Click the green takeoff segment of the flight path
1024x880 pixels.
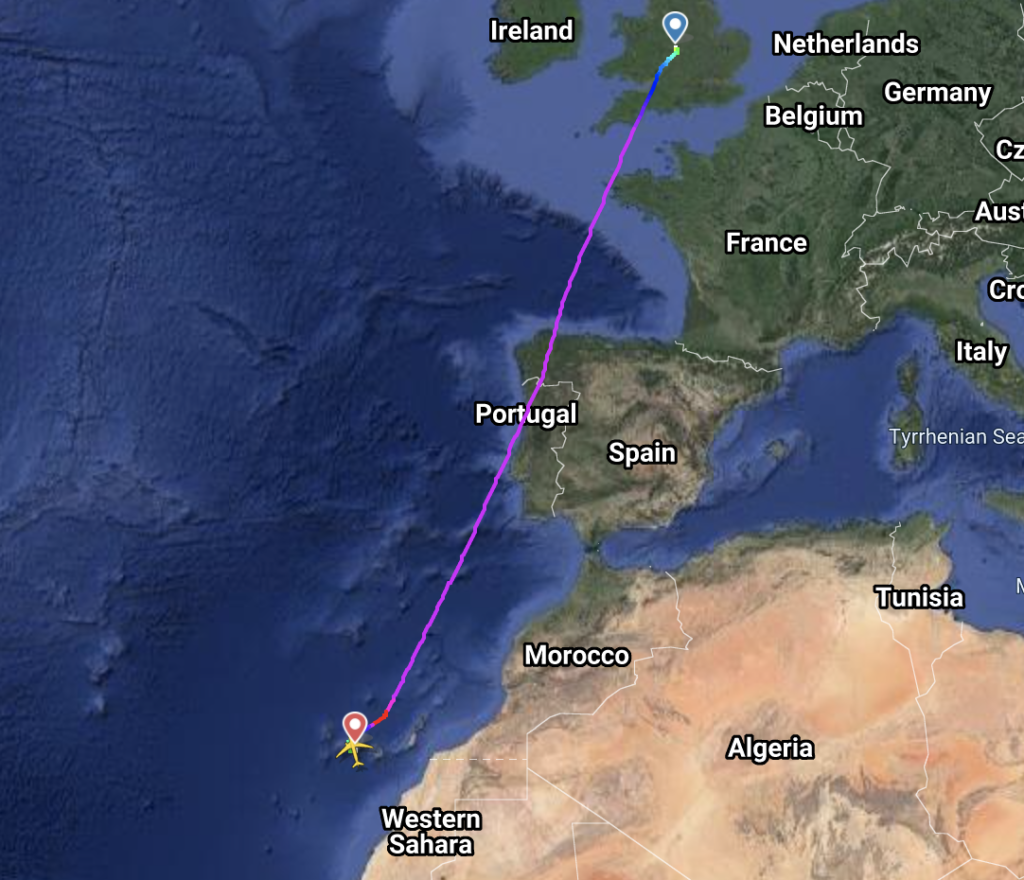tap(677, 51)
